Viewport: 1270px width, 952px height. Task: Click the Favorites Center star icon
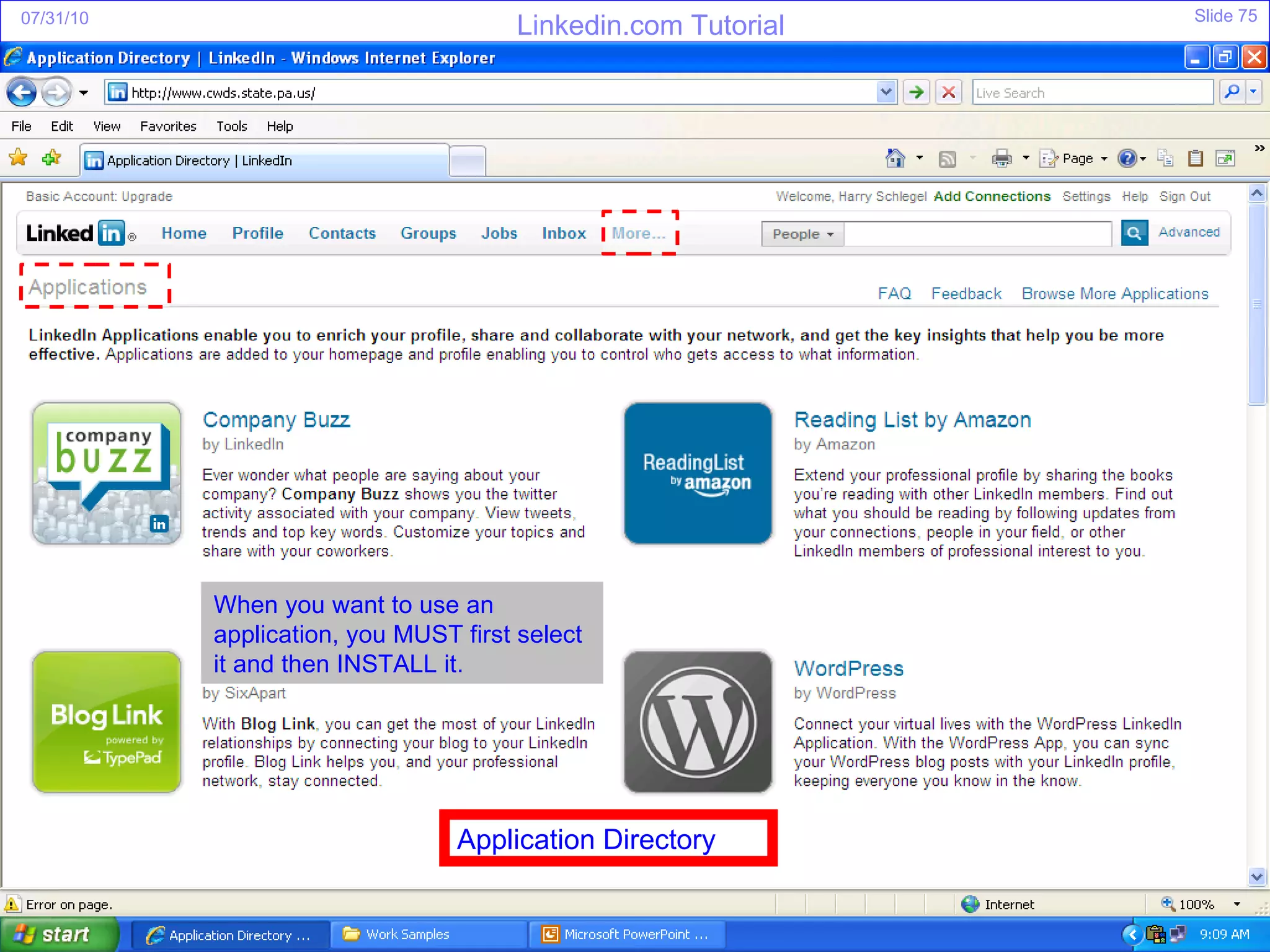click(x=19, y=158)
